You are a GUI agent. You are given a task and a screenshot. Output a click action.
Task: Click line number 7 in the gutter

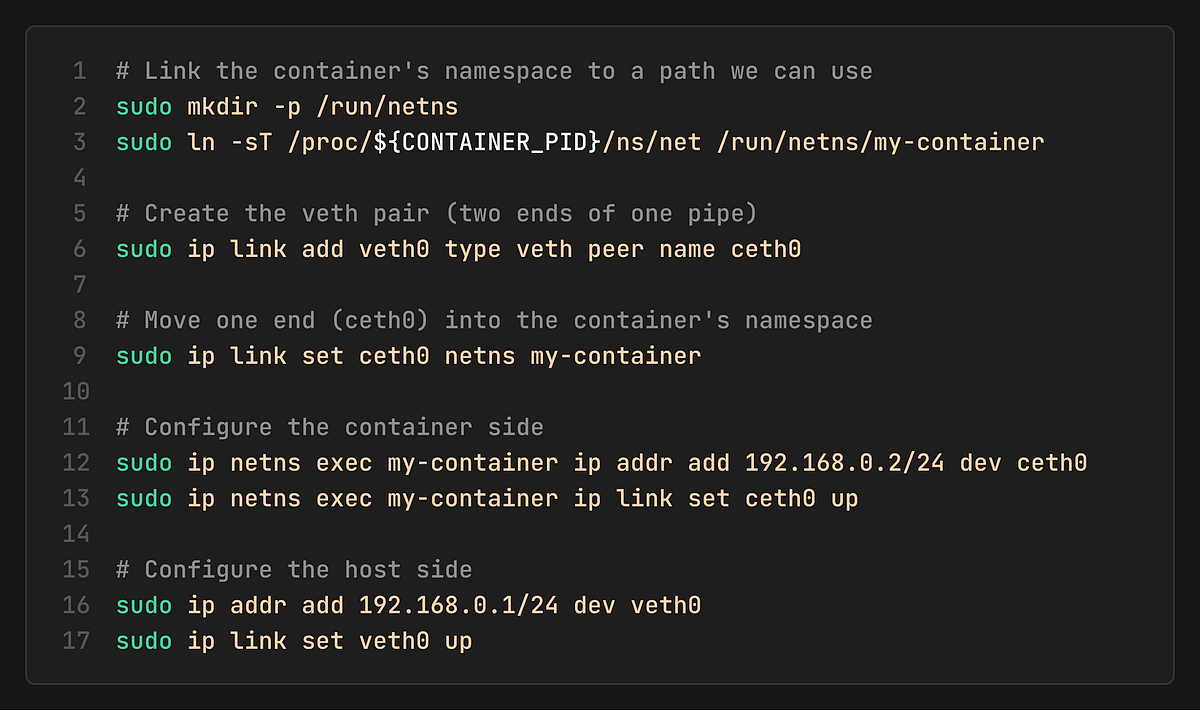(x=79, y=284)
